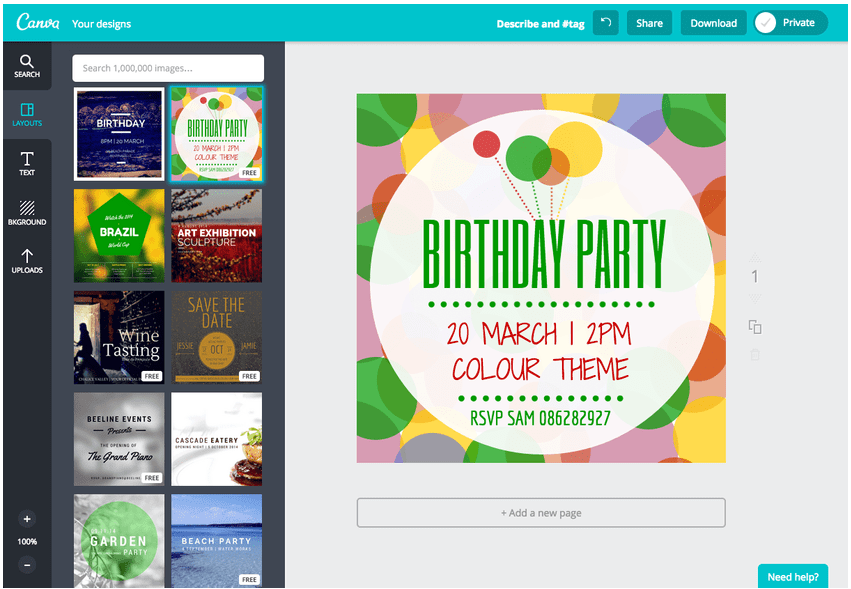
Task: Move the page up with the arrow
Action: coord(755,256)
